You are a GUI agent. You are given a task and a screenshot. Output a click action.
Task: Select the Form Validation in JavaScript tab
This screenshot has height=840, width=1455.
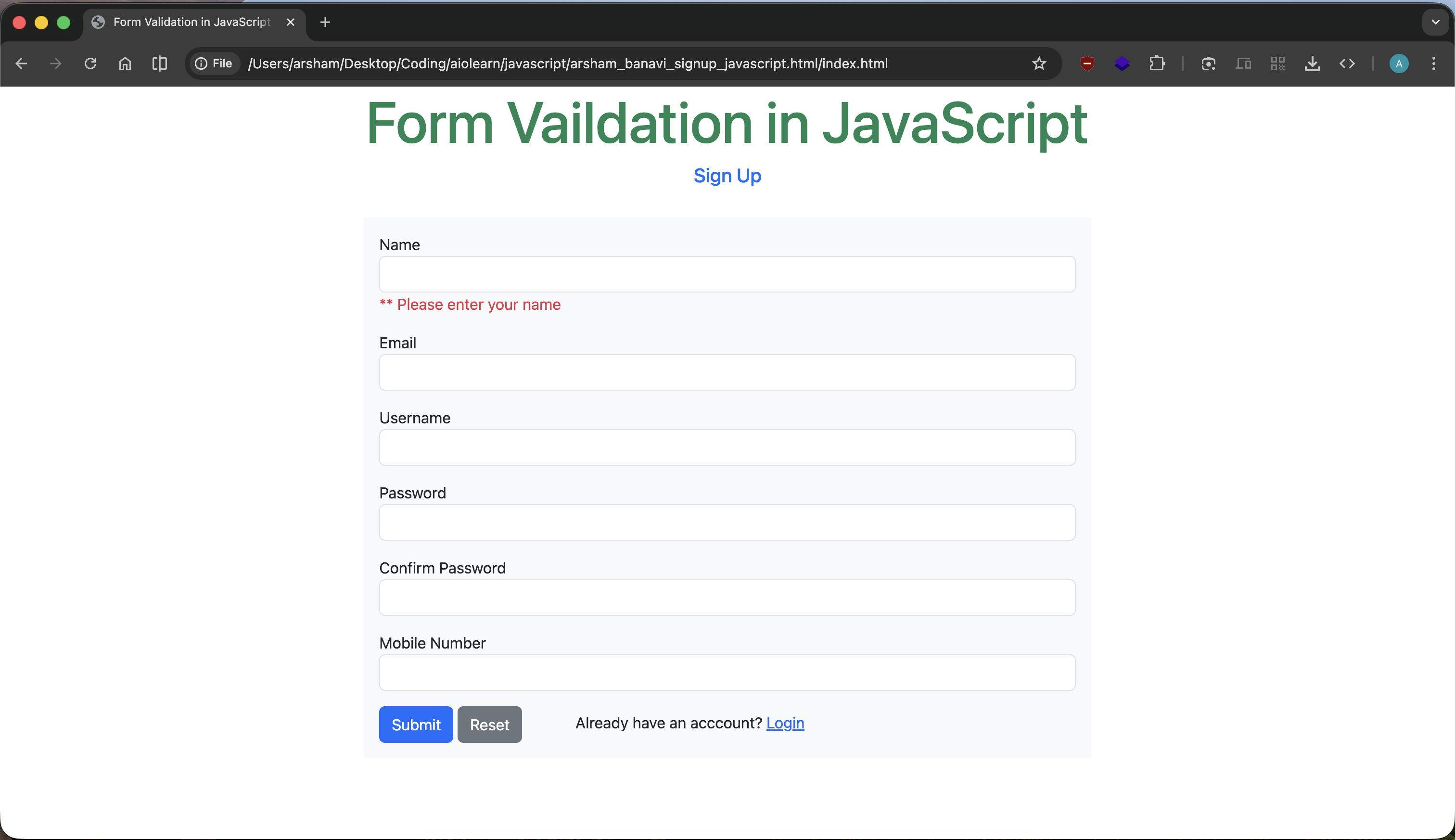(x=191, y=22)
